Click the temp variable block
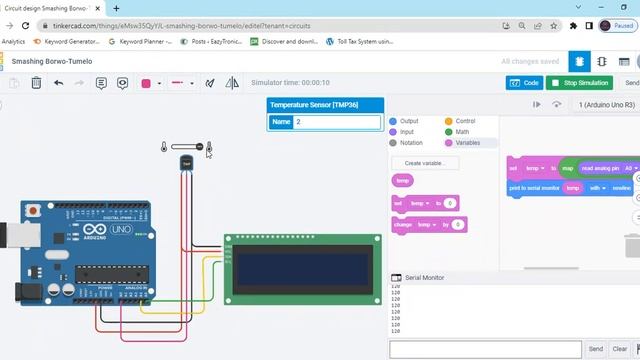This screenshot has width=640, height=360. [x=402, y=180]
